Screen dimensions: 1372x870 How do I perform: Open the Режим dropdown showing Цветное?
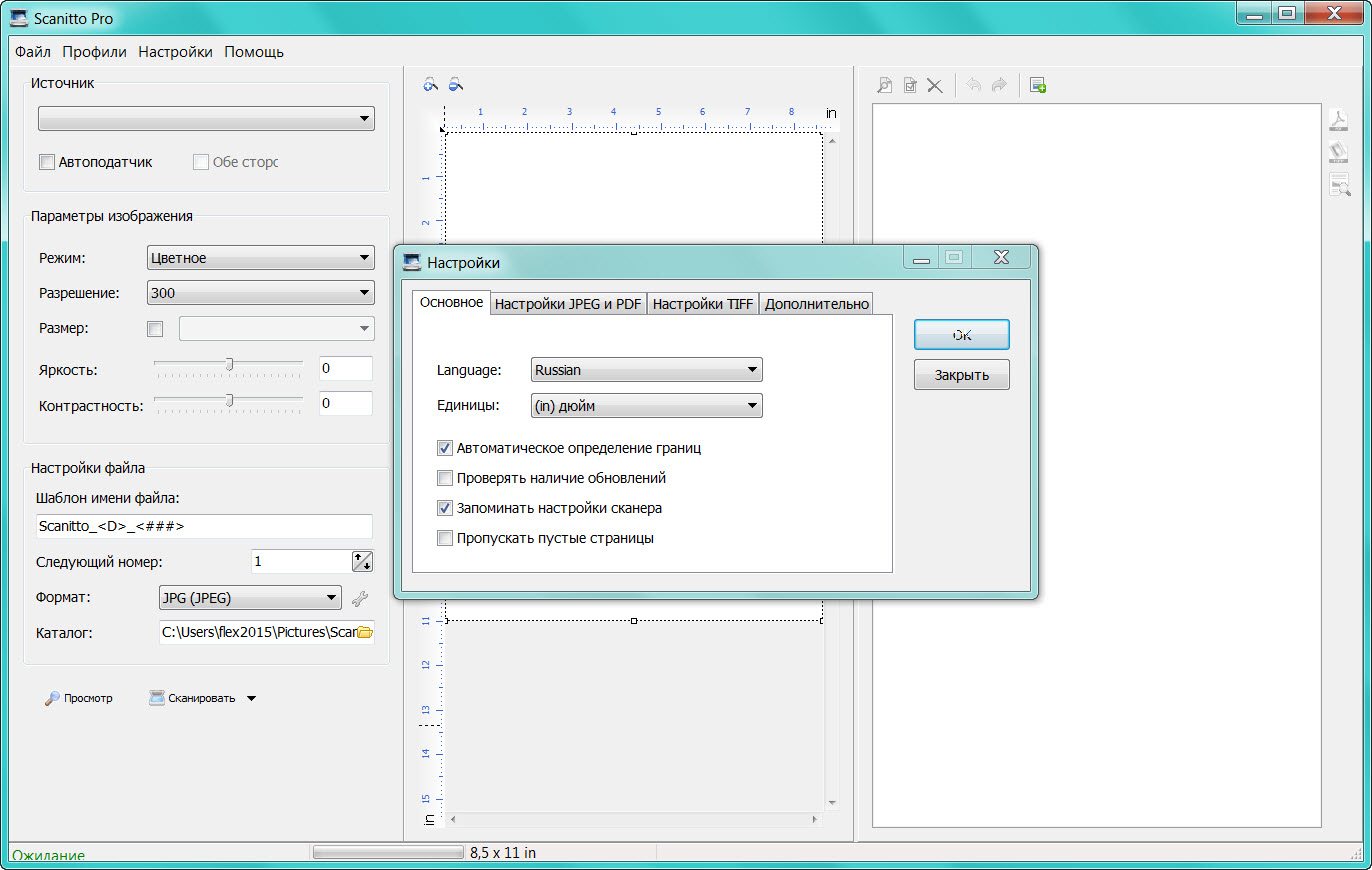260,258
